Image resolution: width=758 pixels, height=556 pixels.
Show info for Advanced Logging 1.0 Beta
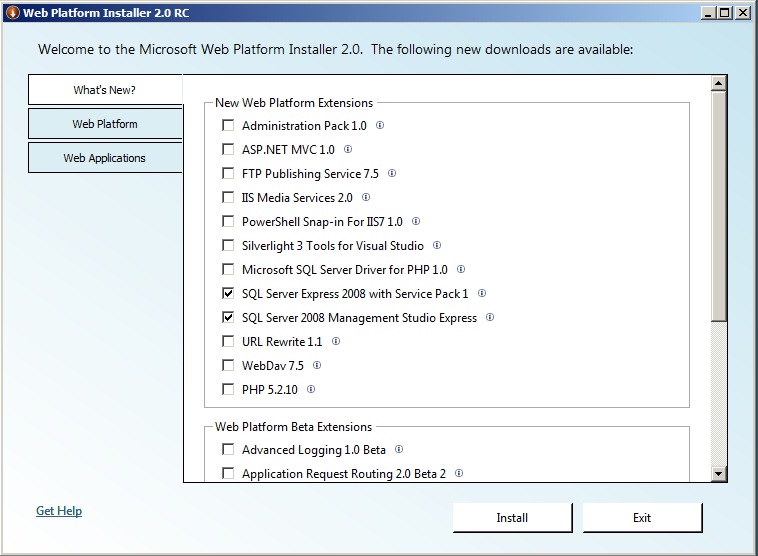click(x=399, y=449)
